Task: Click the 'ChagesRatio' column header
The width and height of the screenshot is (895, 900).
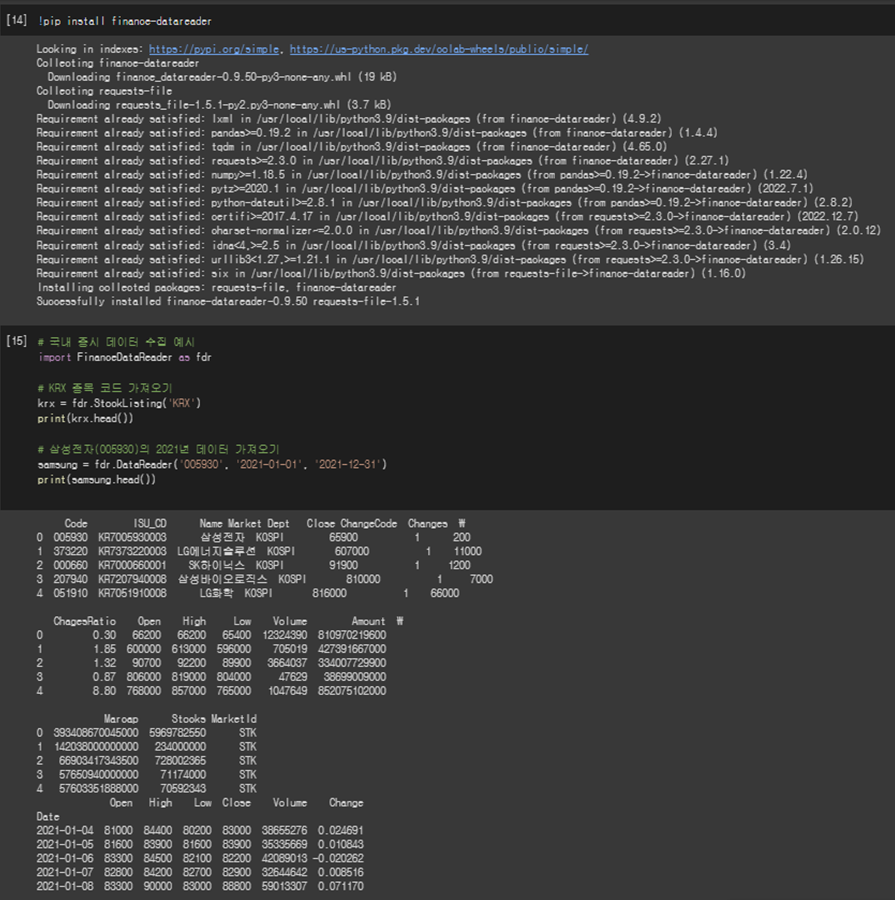Action: point(84,621)
